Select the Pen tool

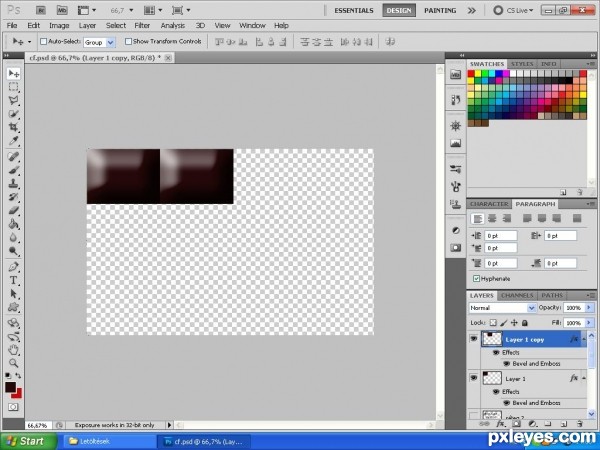click(13, 267)
